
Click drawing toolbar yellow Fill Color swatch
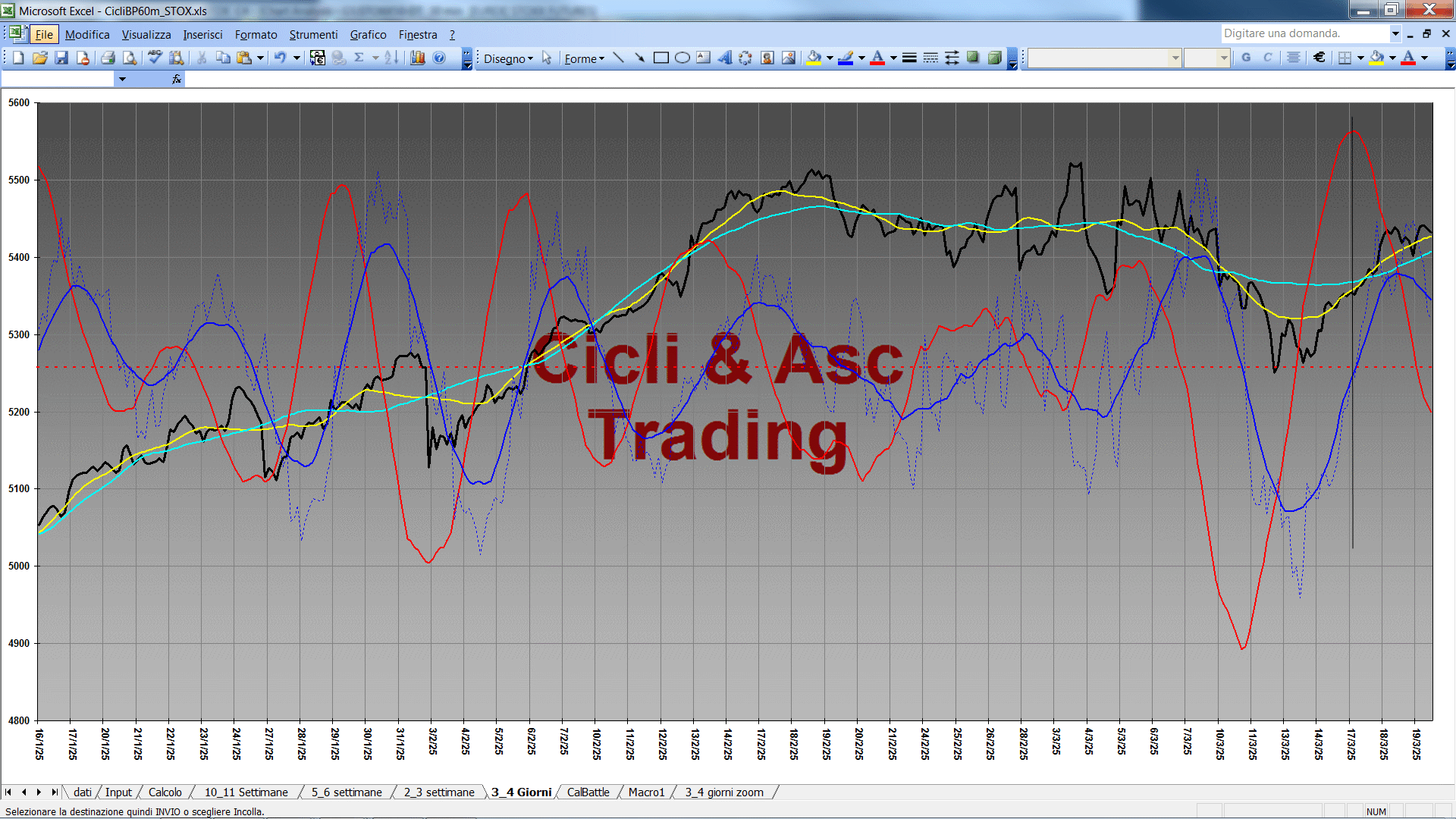(814, 58)
